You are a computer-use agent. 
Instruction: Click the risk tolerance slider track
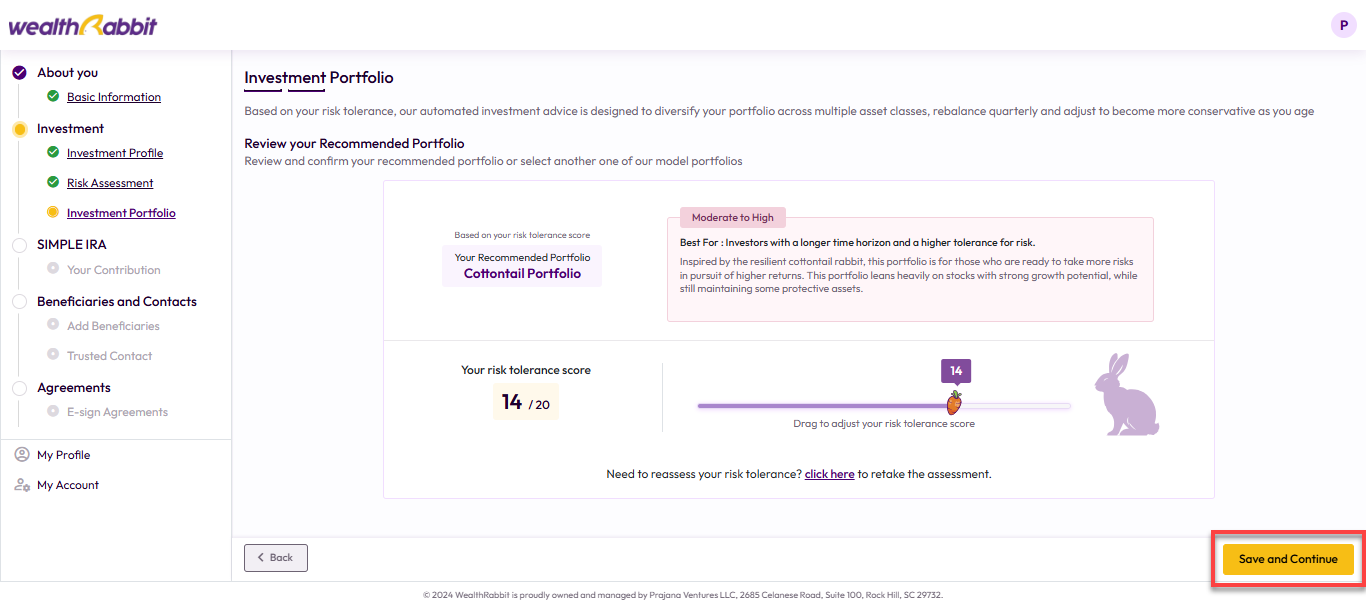884,406
